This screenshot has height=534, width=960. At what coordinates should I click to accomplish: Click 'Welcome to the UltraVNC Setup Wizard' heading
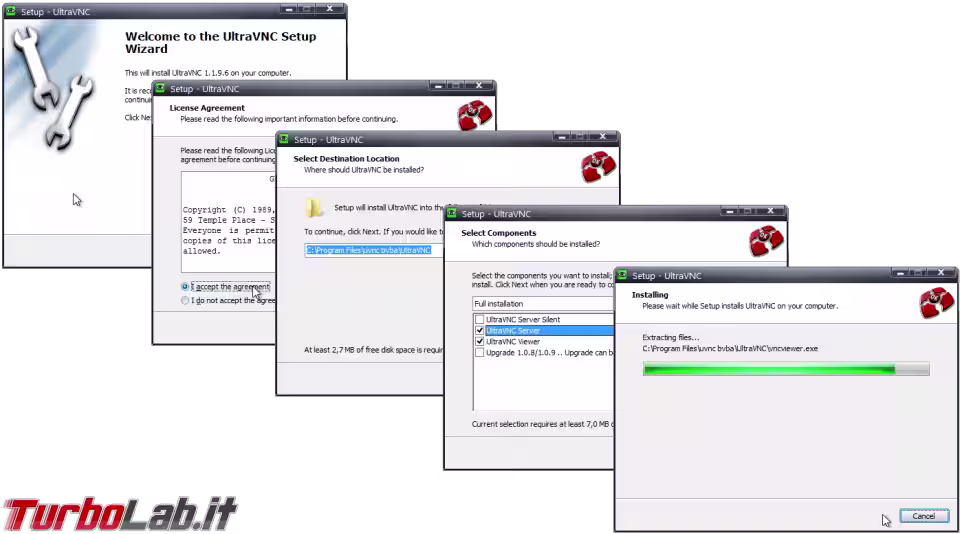tap(220, 42)
